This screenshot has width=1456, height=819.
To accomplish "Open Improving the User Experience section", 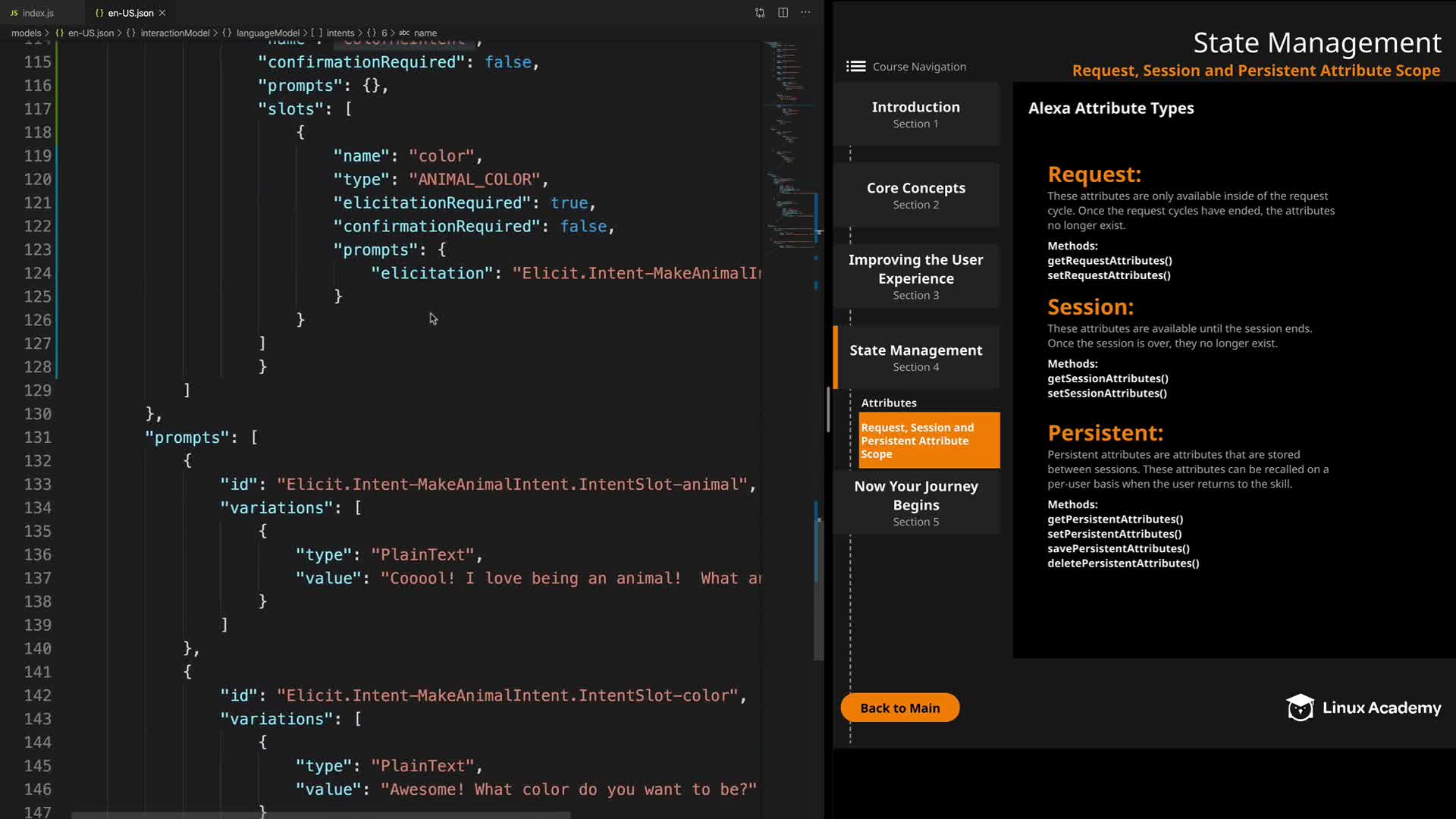I will tap(915, 276).
